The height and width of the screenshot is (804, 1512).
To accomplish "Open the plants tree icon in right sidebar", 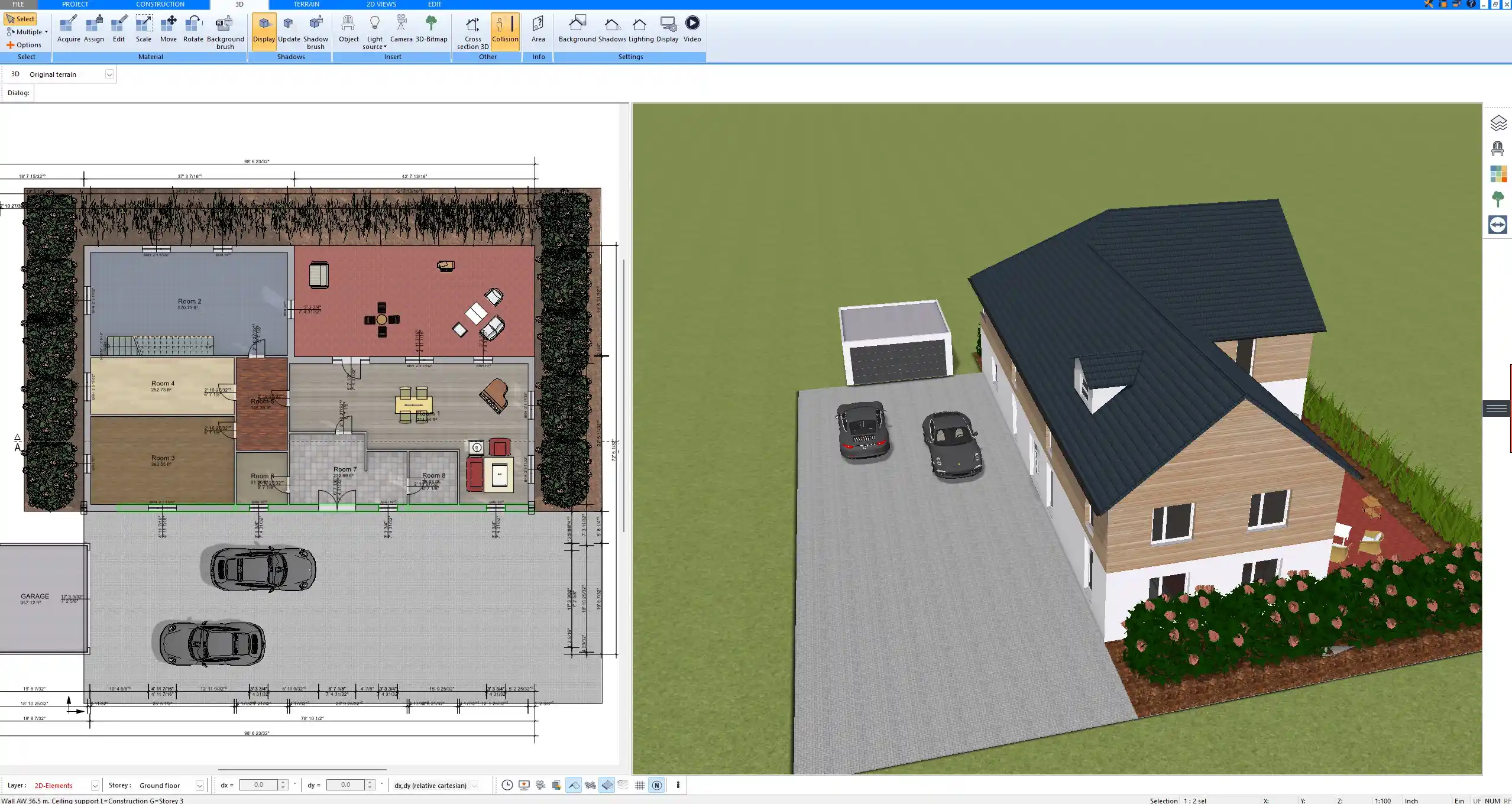I will click(x=1498, y=199).
